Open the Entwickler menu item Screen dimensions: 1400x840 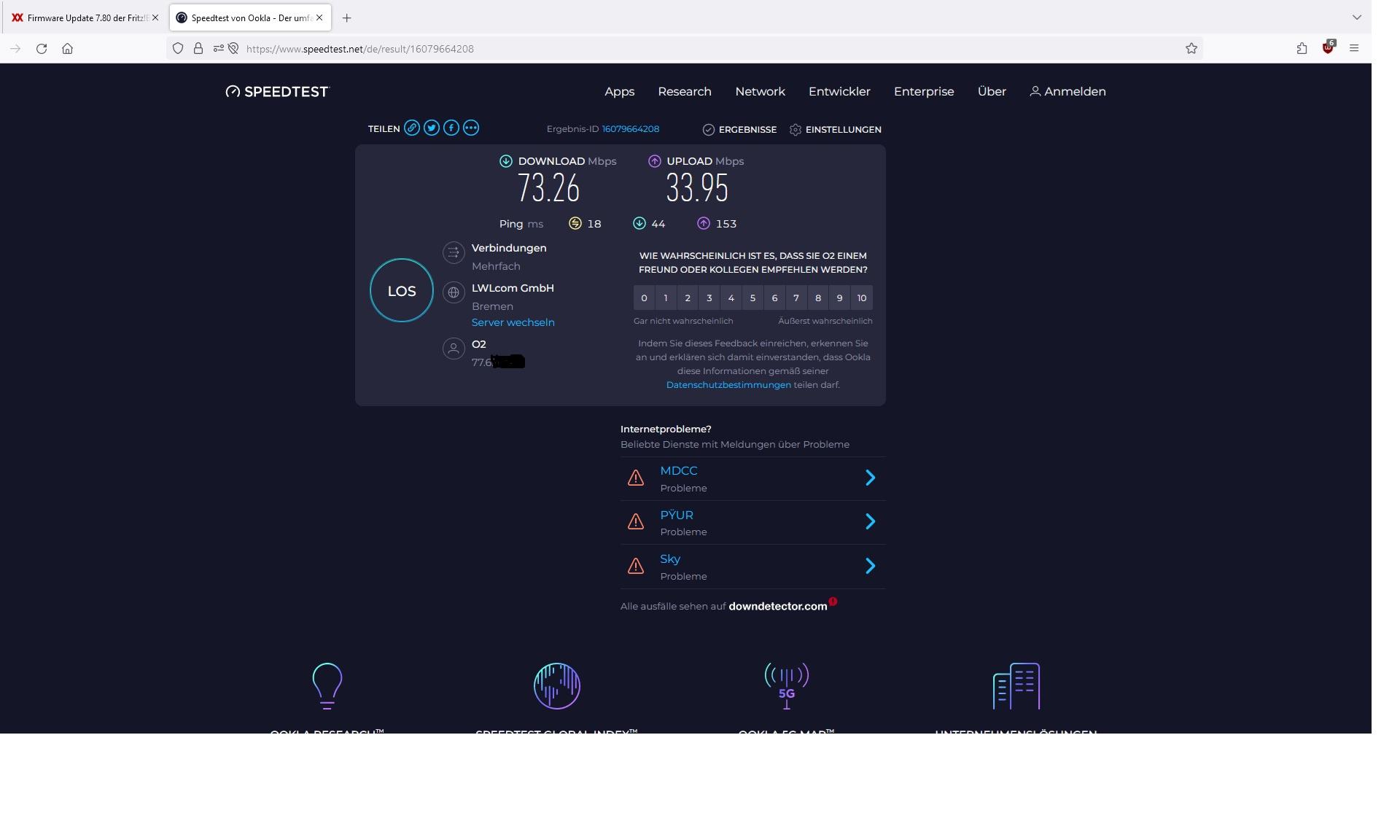(x=839, y=91)
